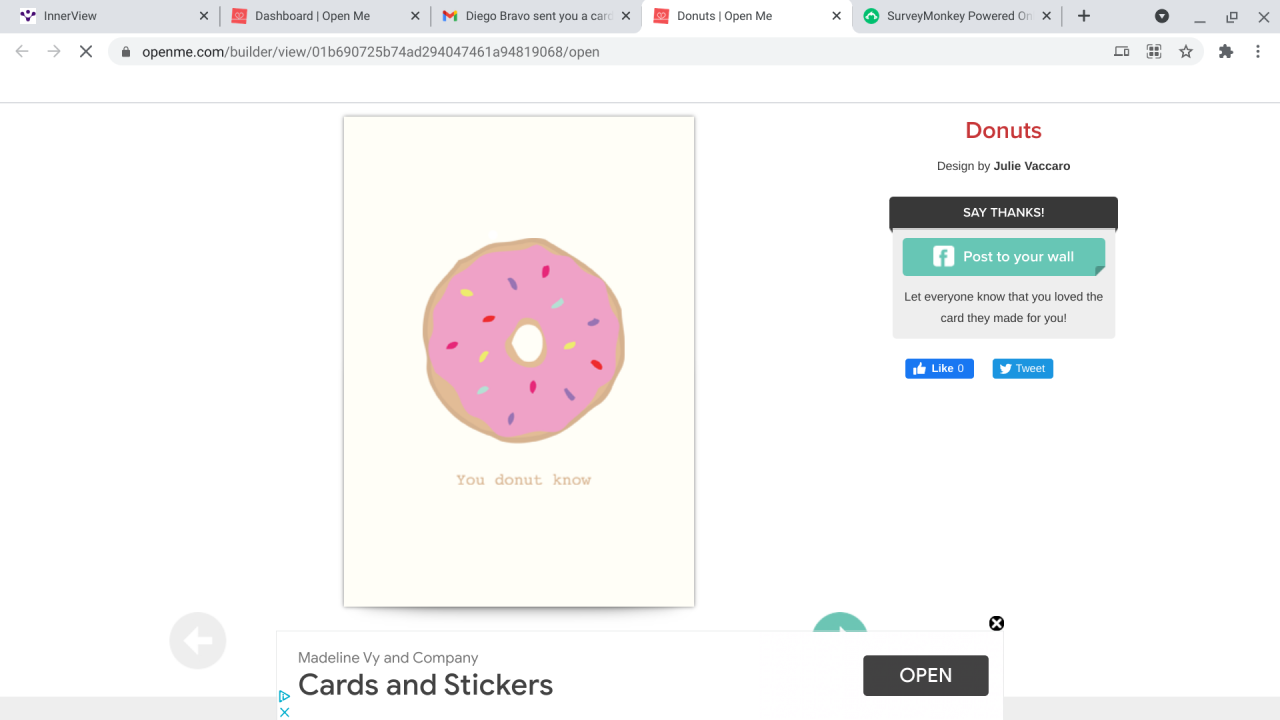The height and width of the screenshot is (720, 1280).
Task: Open the QR code icon in address bar
Action: click(1154, 52)
